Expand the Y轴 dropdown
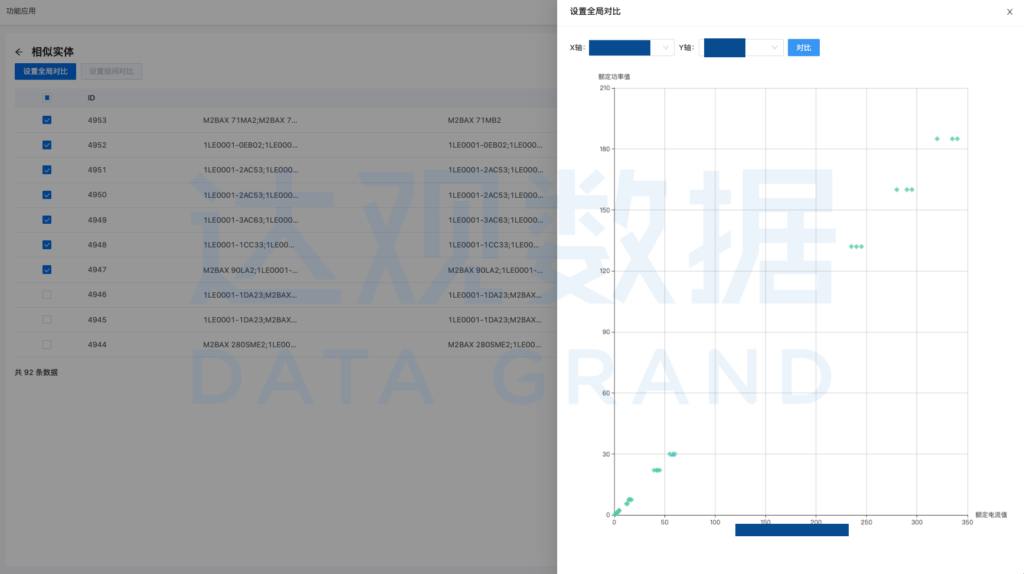 [743, 48]
